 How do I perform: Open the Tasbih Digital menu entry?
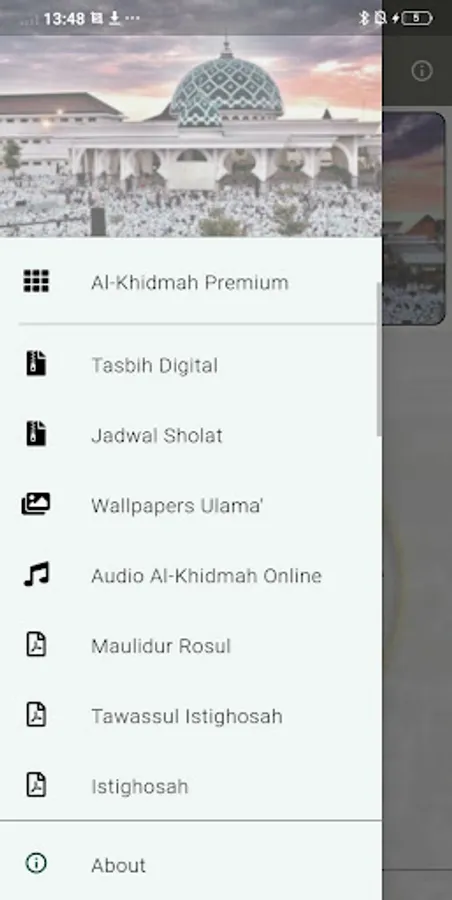pos(191,365)
